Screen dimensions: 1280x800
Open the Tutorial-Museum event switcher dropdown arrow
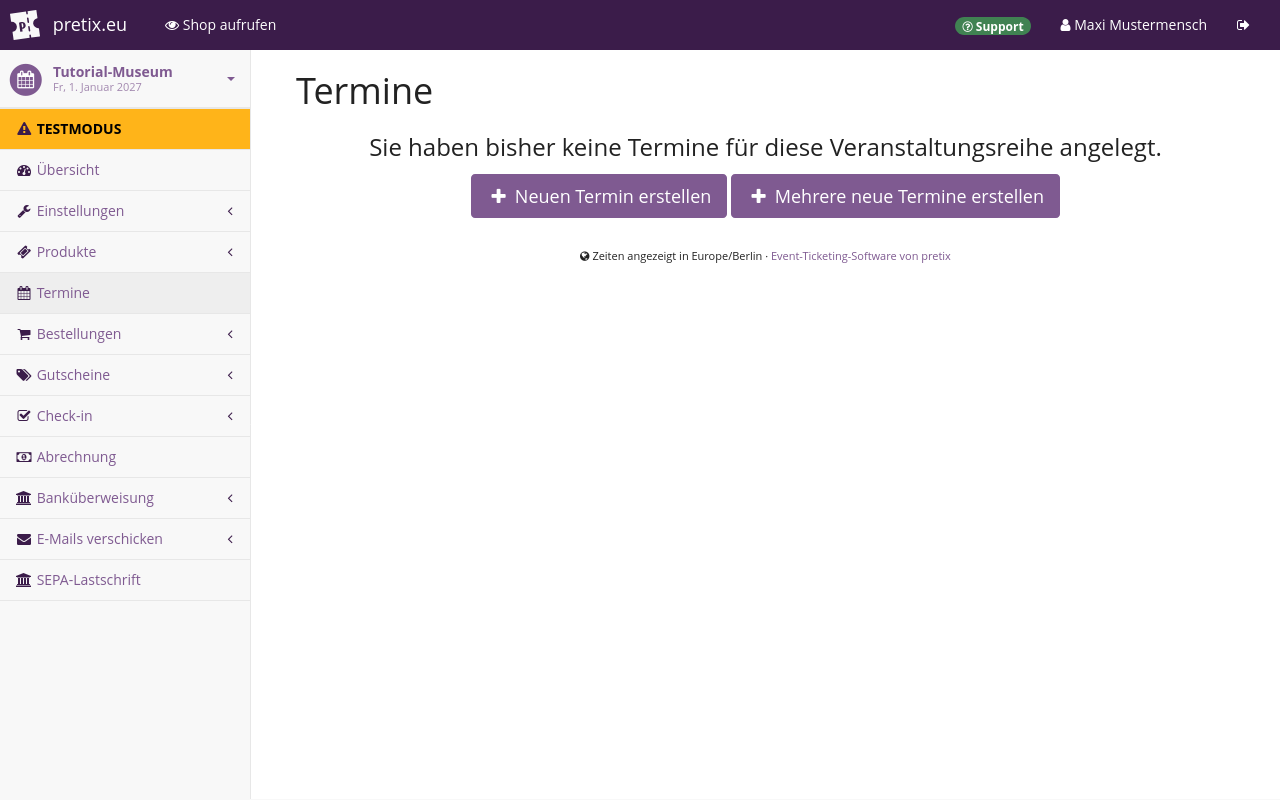point(231,79)
